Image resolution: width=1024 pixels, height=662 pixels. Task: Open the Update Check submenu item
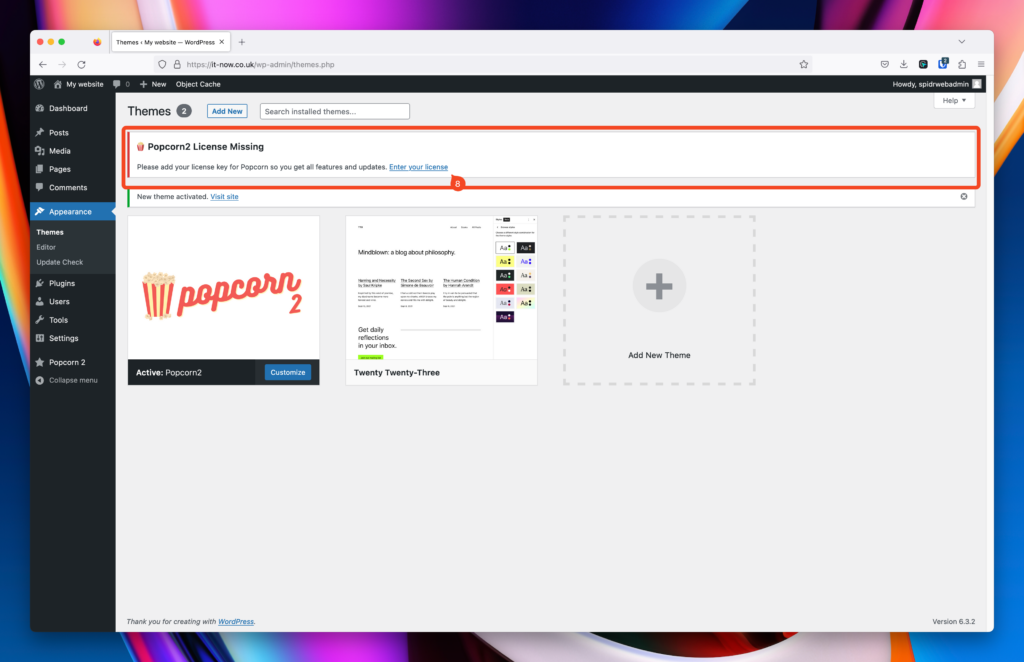point(59,262)
